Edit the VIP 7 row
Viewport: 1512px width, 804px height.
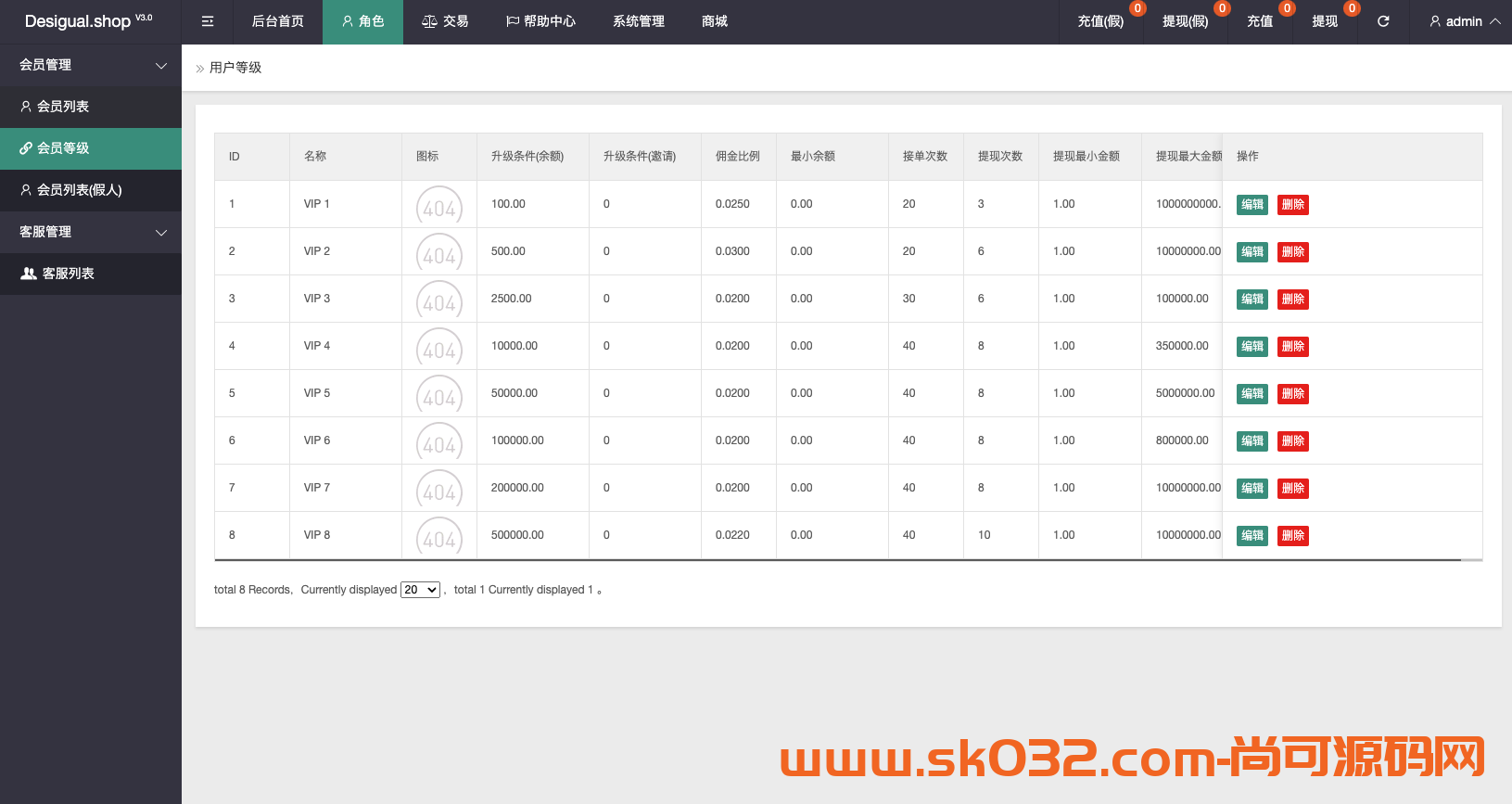[1252, 489]
